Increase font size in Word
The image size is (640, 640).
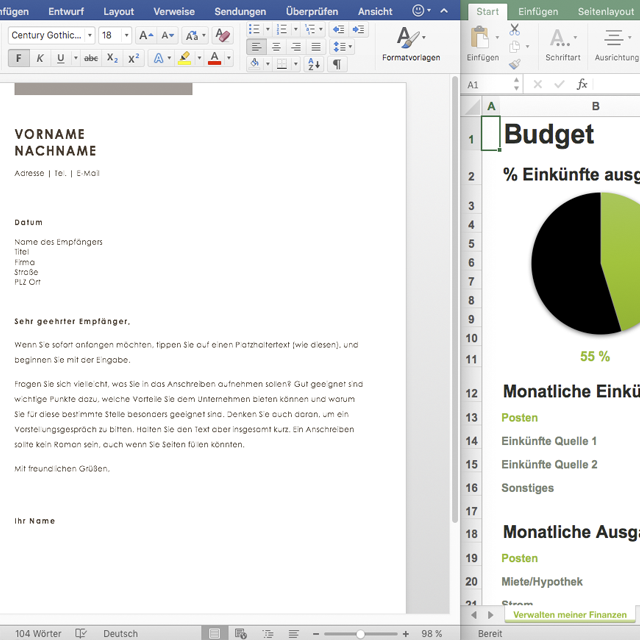(x=144, y=35)
